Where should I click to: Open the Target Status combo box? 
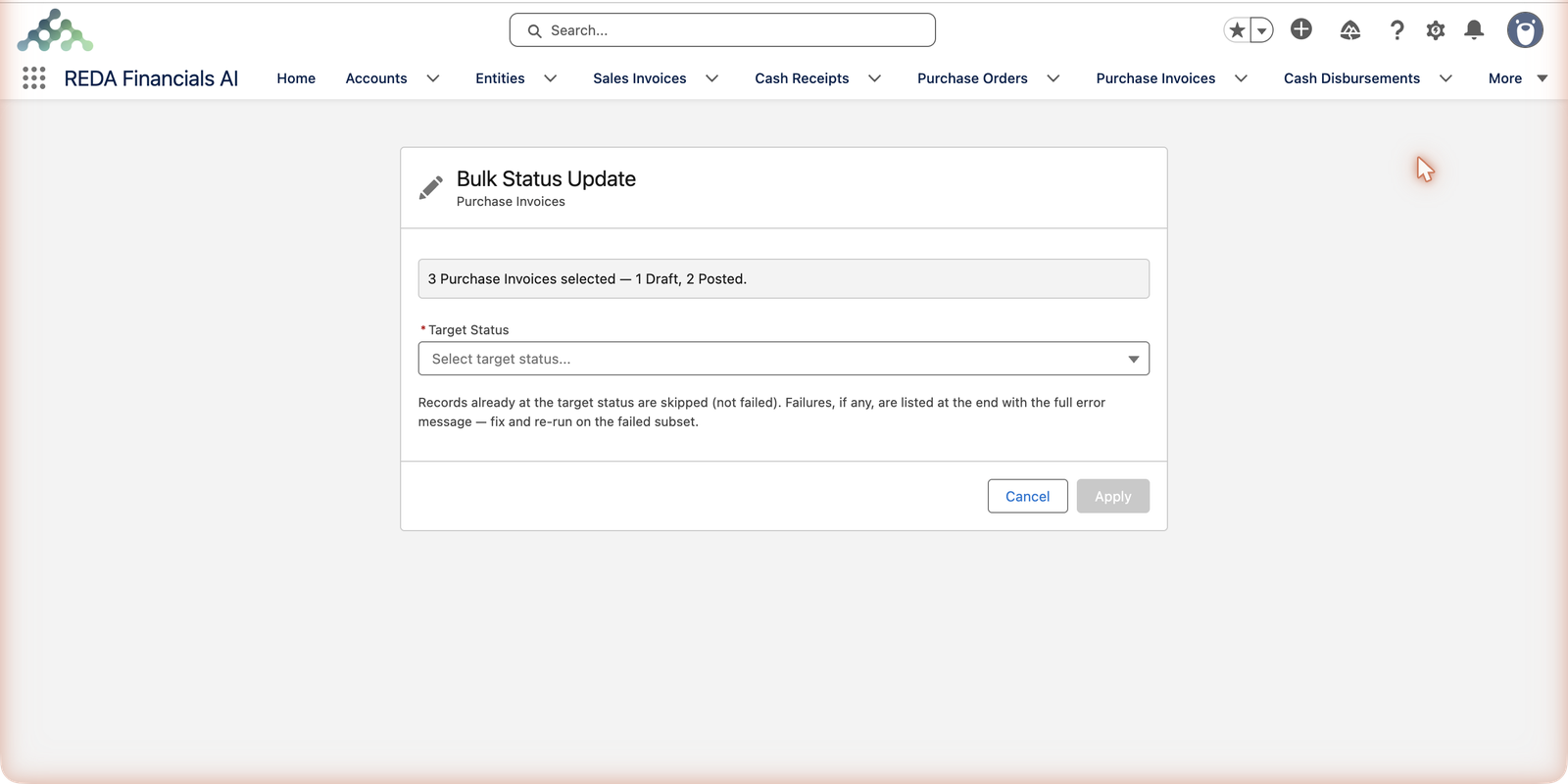pos(784,359)
